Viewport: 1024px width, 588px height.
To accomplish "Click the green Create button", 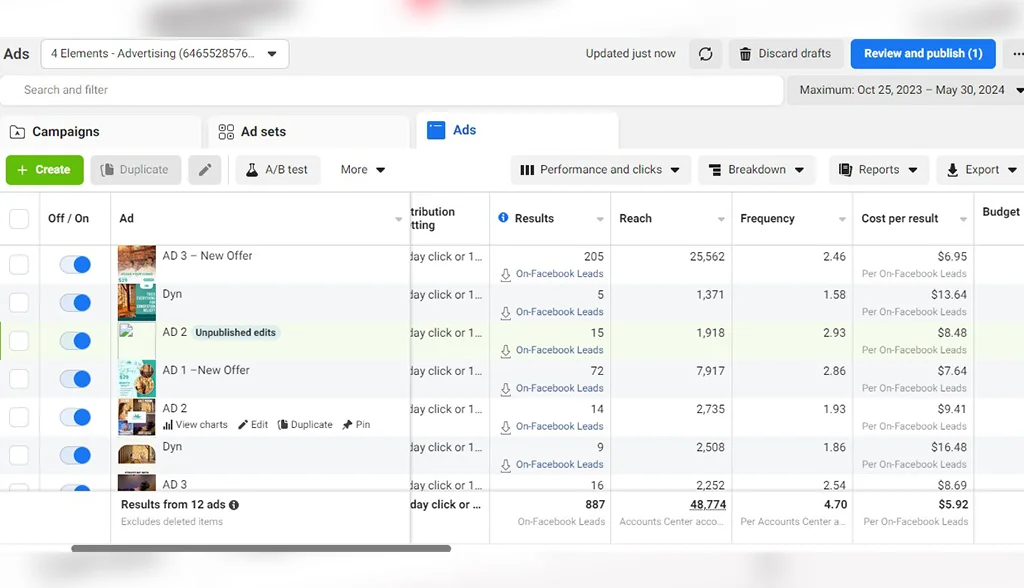I will (44, 170).
